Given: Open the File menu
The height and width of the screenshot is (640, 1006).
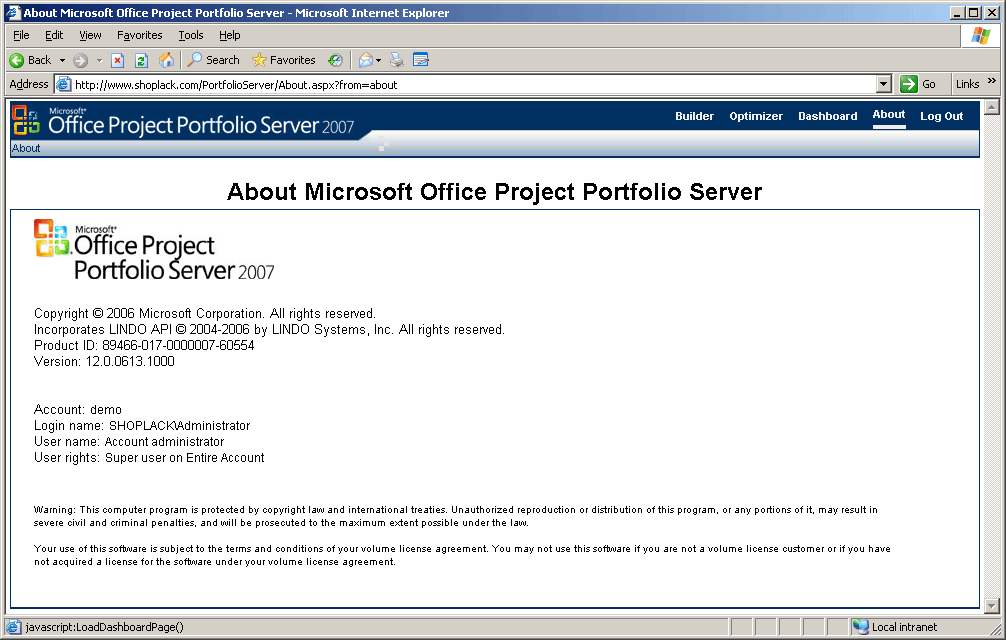Looking at the screenshot, I should [21, 35].
